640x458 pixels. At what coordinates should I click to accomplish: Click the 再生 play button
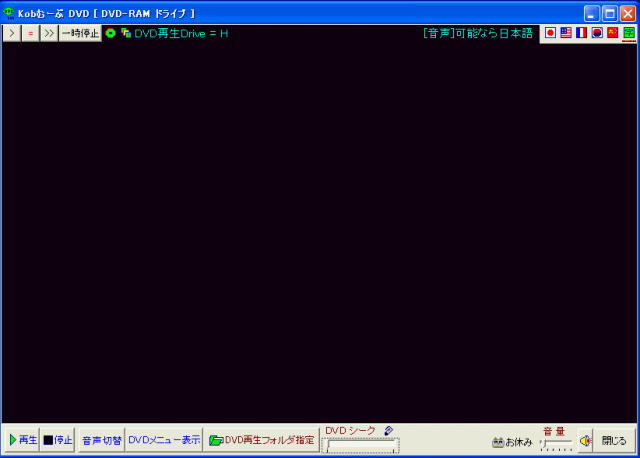(22, 440)
